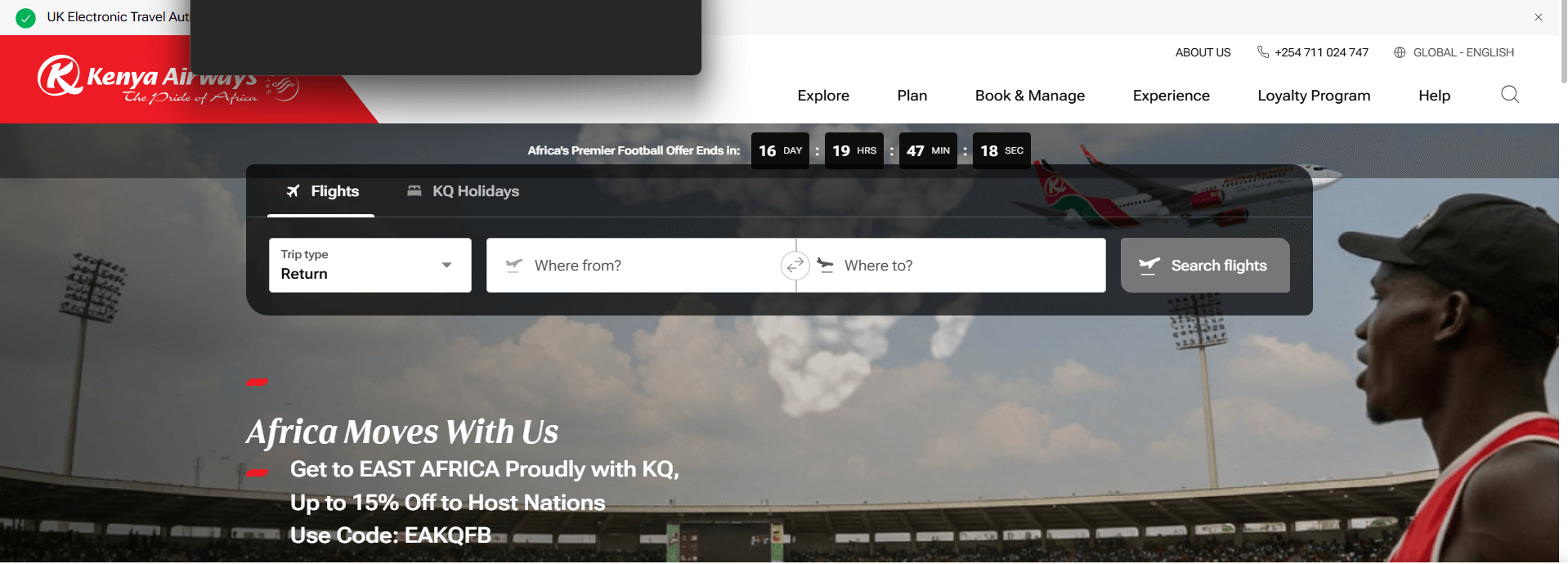Open the ABOUT US link
Screen dimensions: 1568x564
coord(1203,52)
